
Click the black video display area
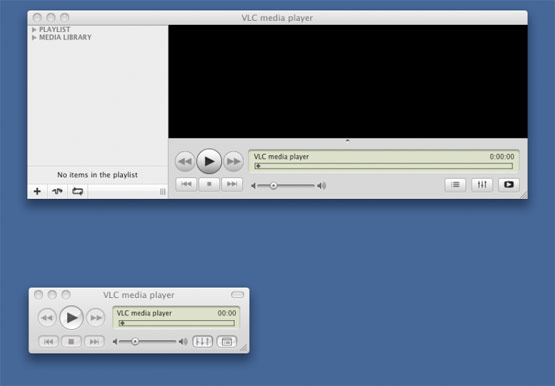coord(348,81)
